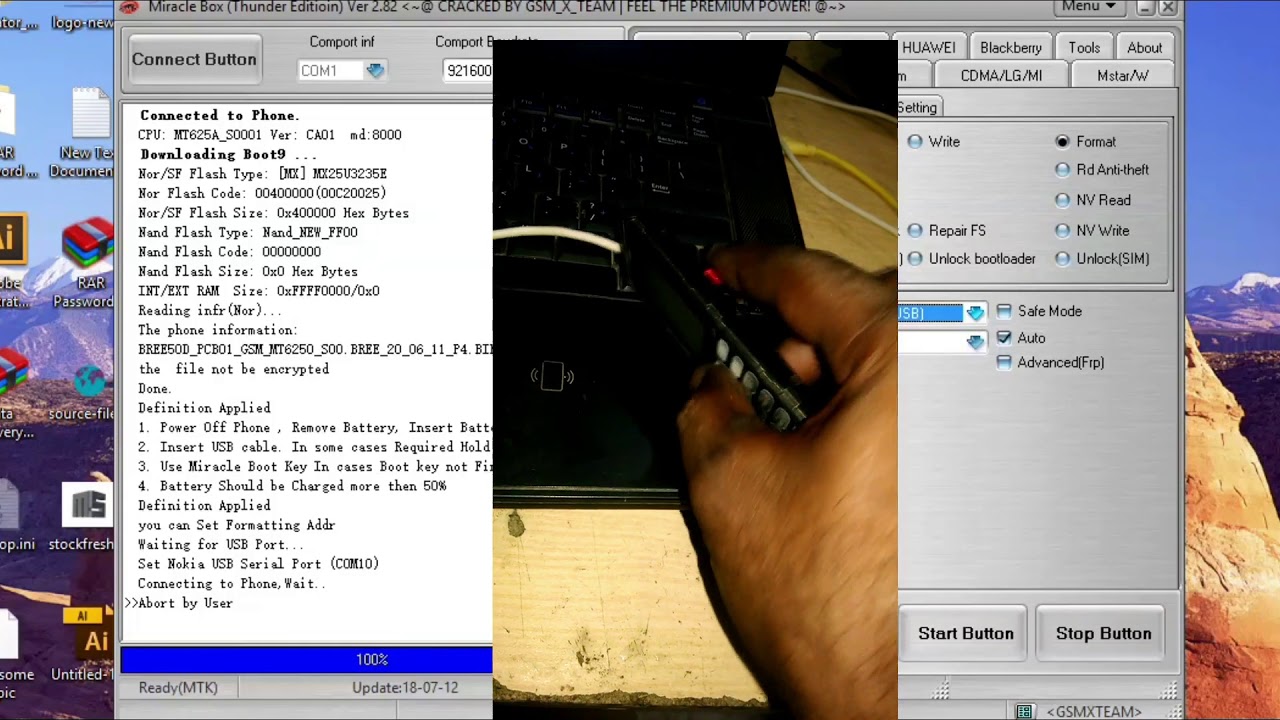1280x720 pixels.
Task: Open the Tools tab
Action: 1084,48
